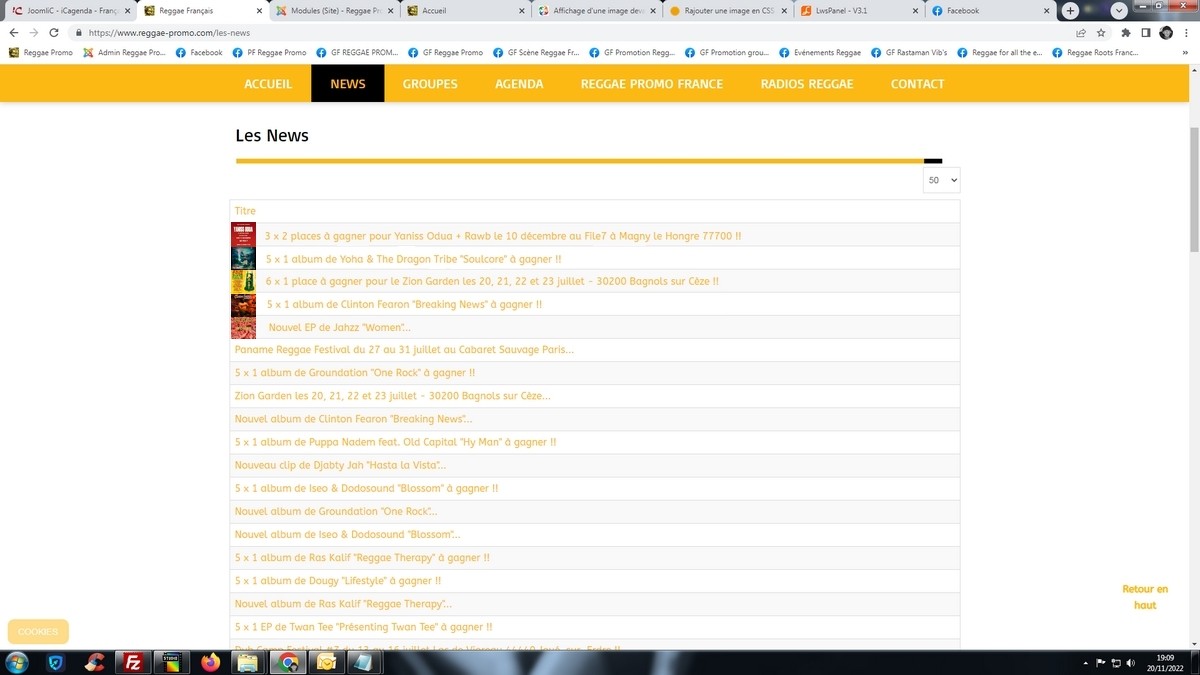
Task: Select the NEWS menu item
Action: pos(348,84)
